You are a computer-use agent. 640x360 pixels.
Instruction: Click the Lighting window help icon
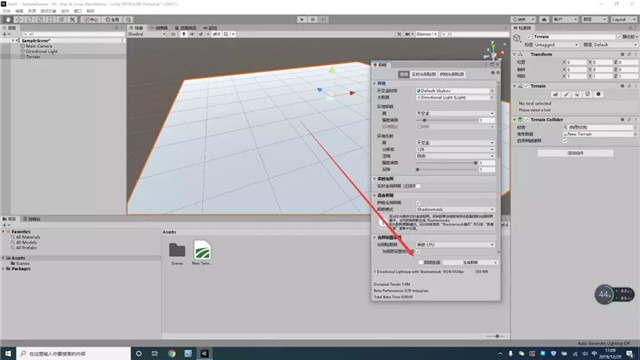click(x=493, y=73)
